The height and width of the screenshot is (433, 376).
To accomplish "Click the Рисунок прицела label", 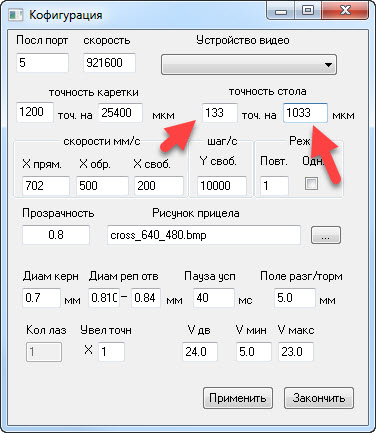I will 196,213.
